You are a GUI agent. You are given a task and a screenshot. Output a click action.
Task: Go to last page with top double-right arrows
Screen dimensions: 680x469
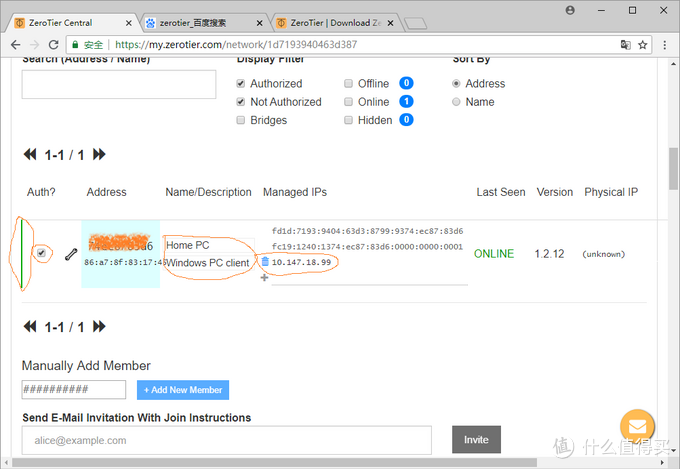(99, 154)
